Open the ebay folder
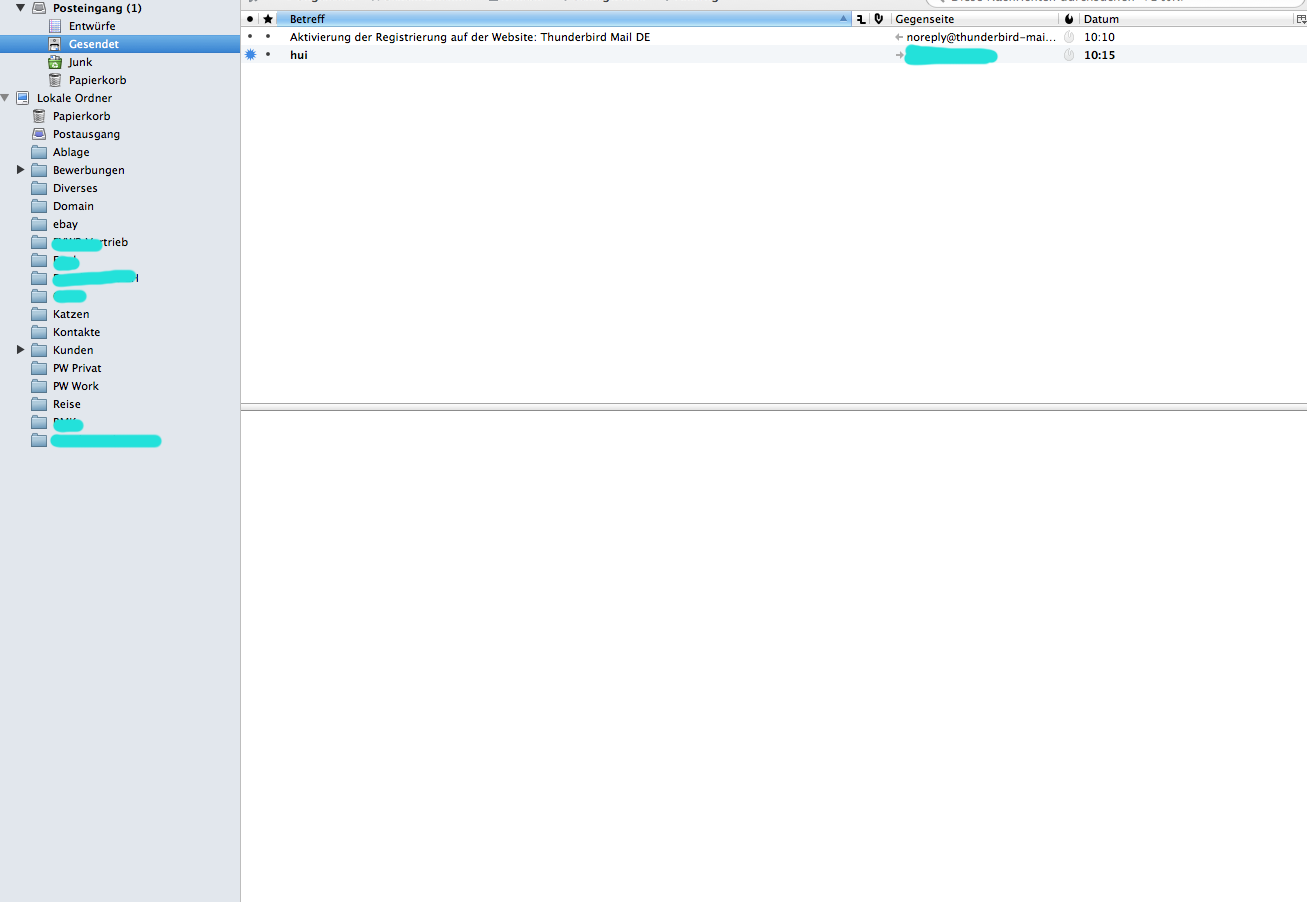Viewport: 1307px width, 902px height. point(65,224)
